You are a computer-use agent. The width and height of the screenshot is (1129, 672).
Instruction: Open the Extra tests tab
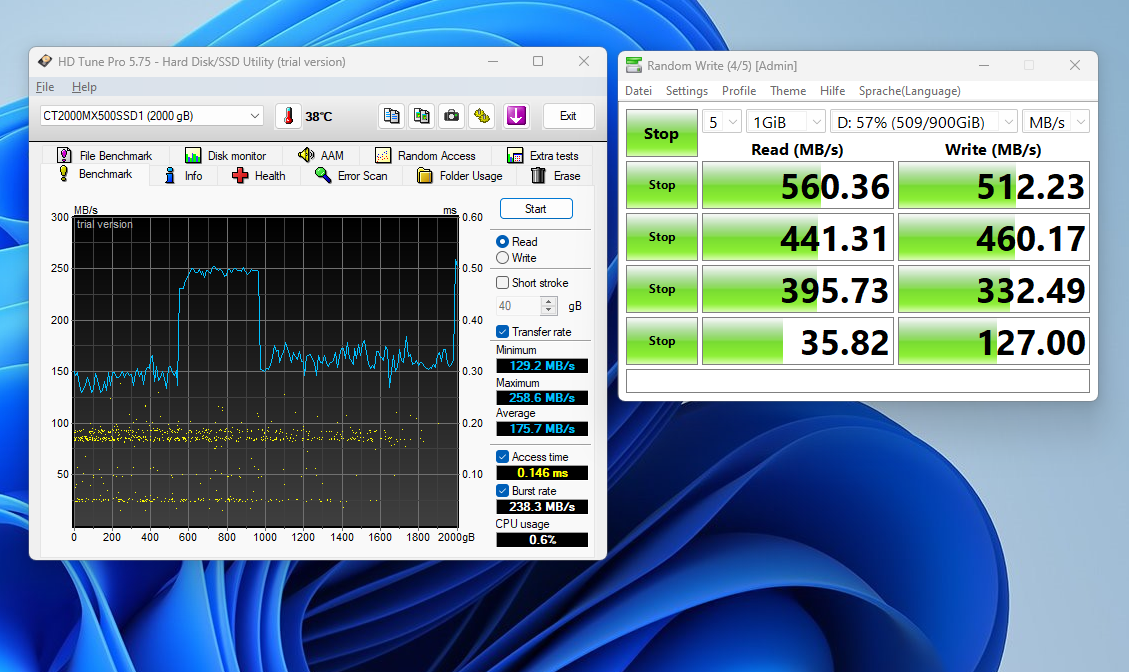(543, 156)
